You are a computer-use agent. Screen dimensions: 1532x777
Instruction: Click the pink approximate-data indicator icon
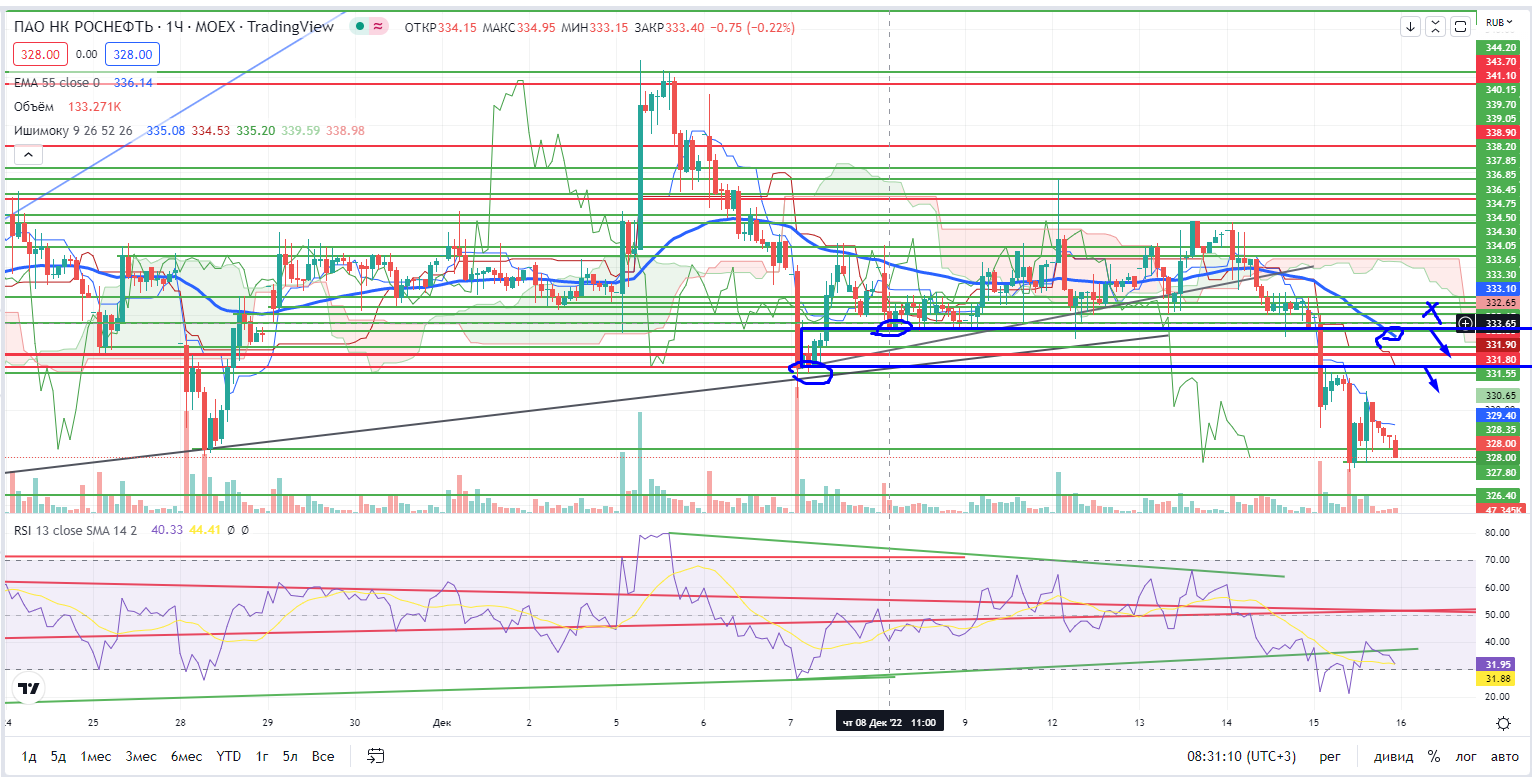pyautogui.click(x=378, y=27)
